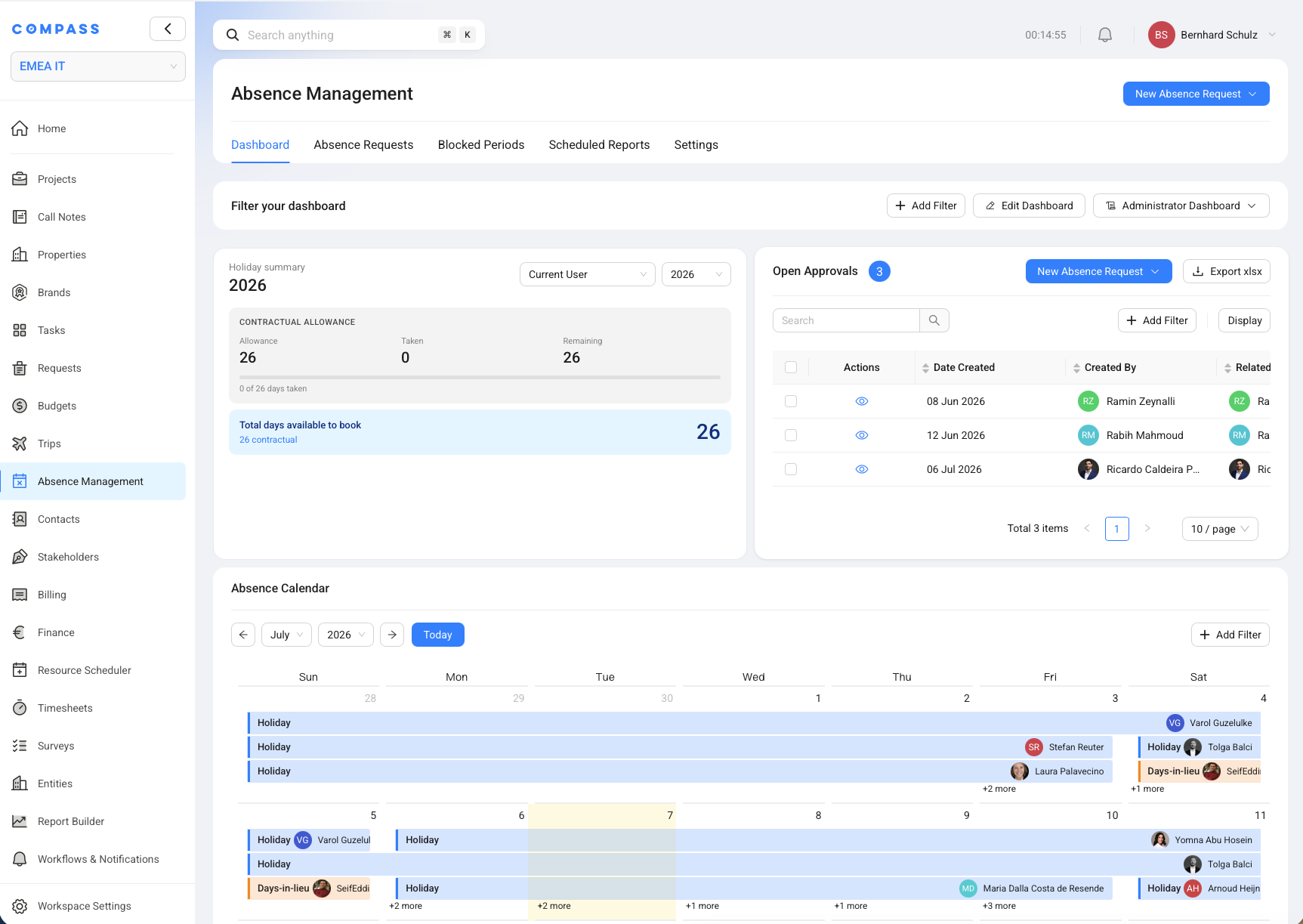Click the Call Notes sidebar icon
1303x924 pixels.
(20, 217)
